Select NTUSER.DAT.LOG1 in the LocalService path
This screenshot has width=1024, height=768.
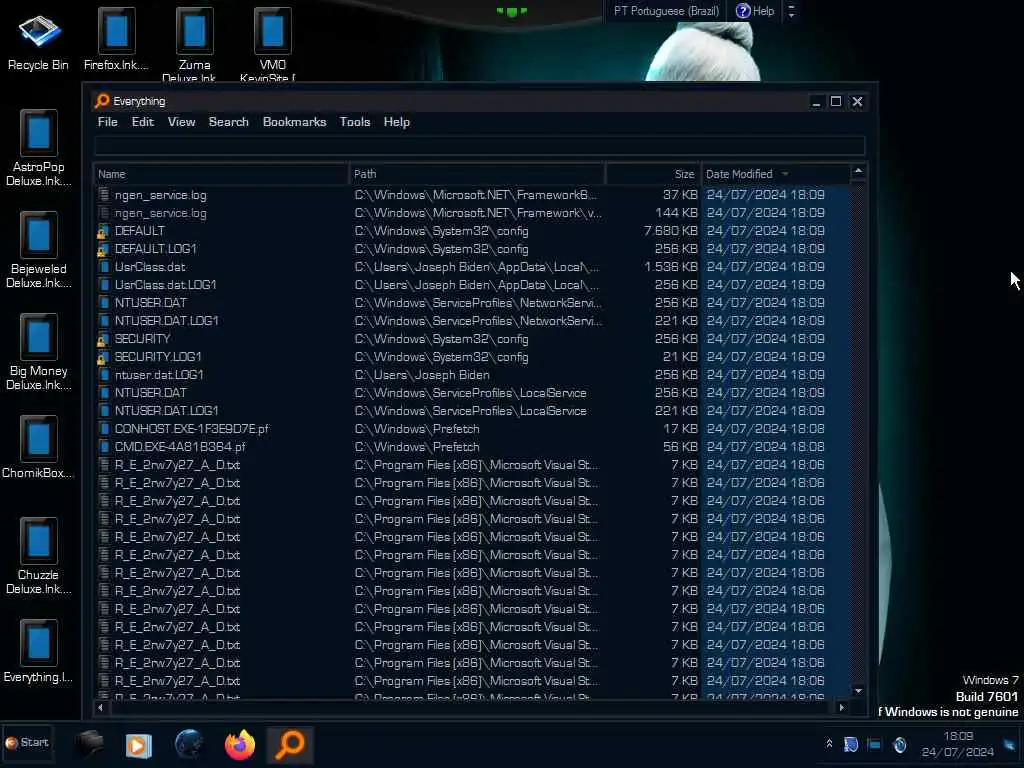(x=472, y=411)
